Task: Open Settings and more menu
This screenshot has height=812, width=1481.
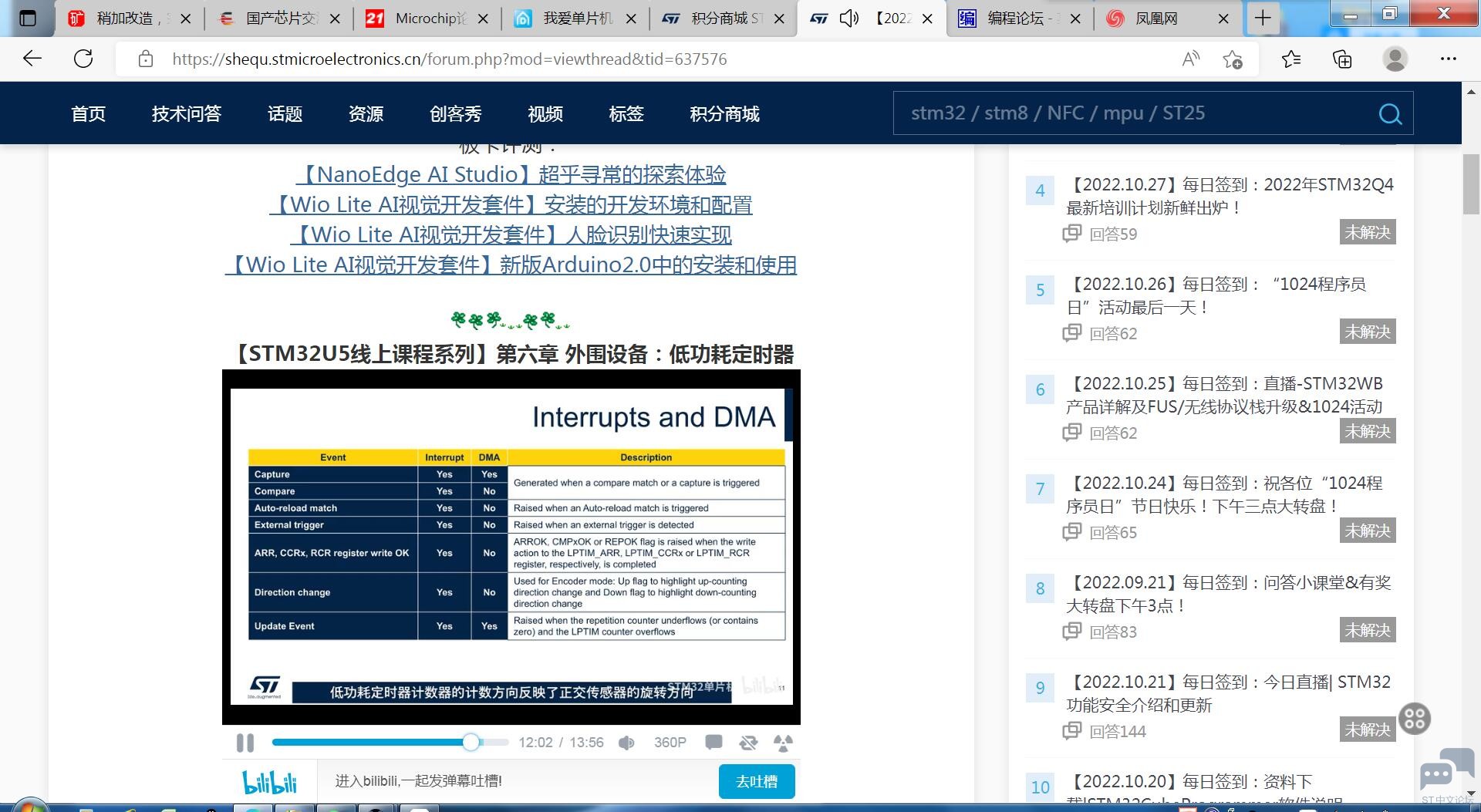Action: (x=1448, y=59)
